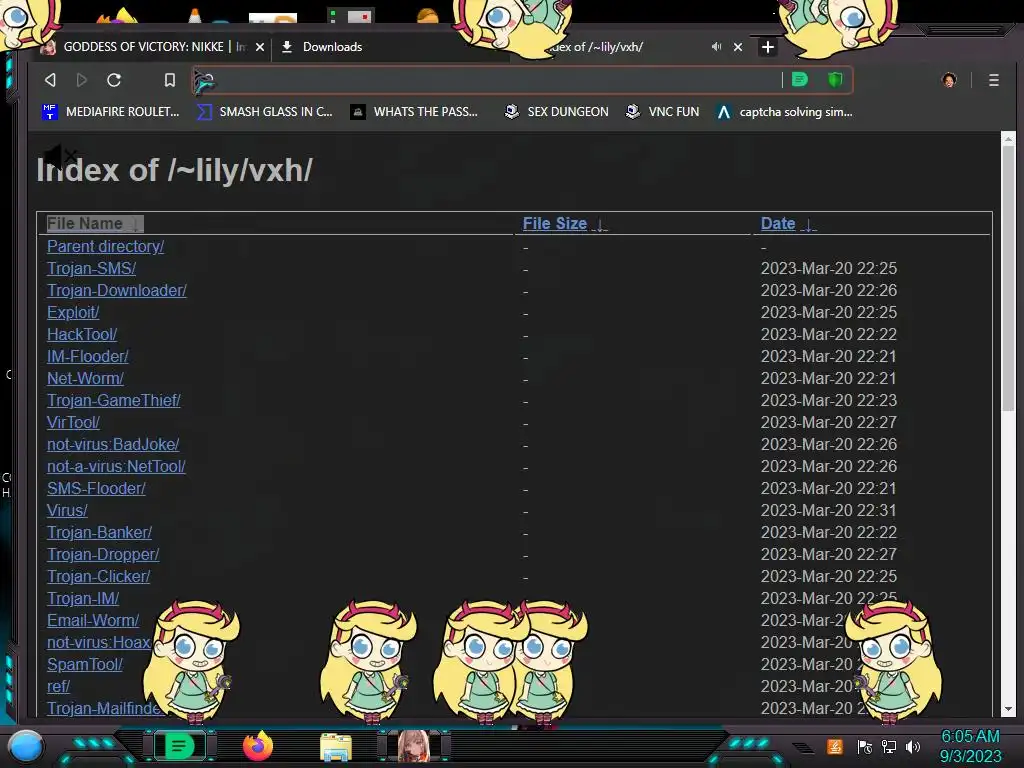Open the not-virus:BadJoke/ folder link
Viewport: 1024px width, 768px height.
pos(113,444)
